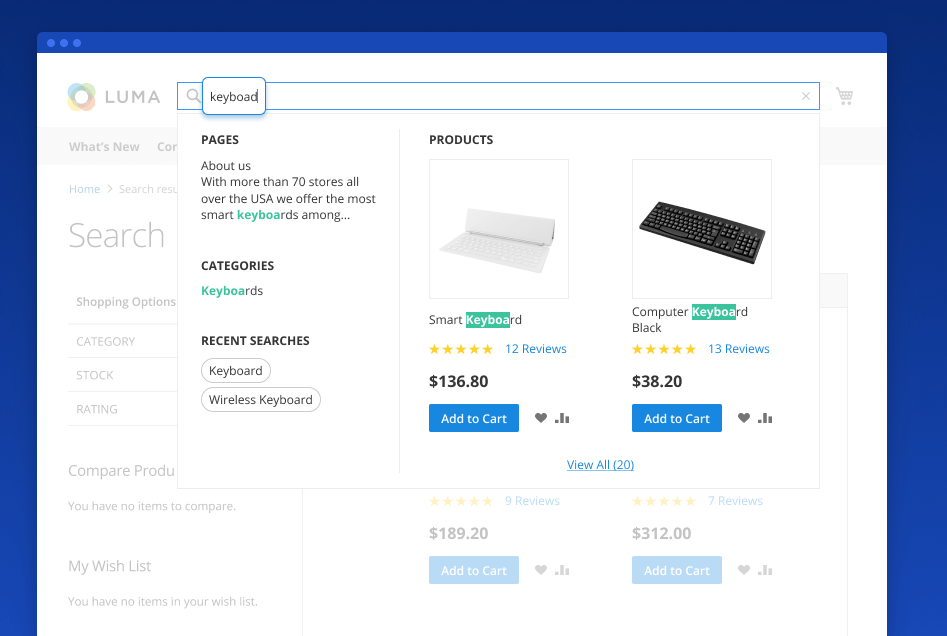
Task: Click the PRODUCTS heading
Action: tap(461, 140)
